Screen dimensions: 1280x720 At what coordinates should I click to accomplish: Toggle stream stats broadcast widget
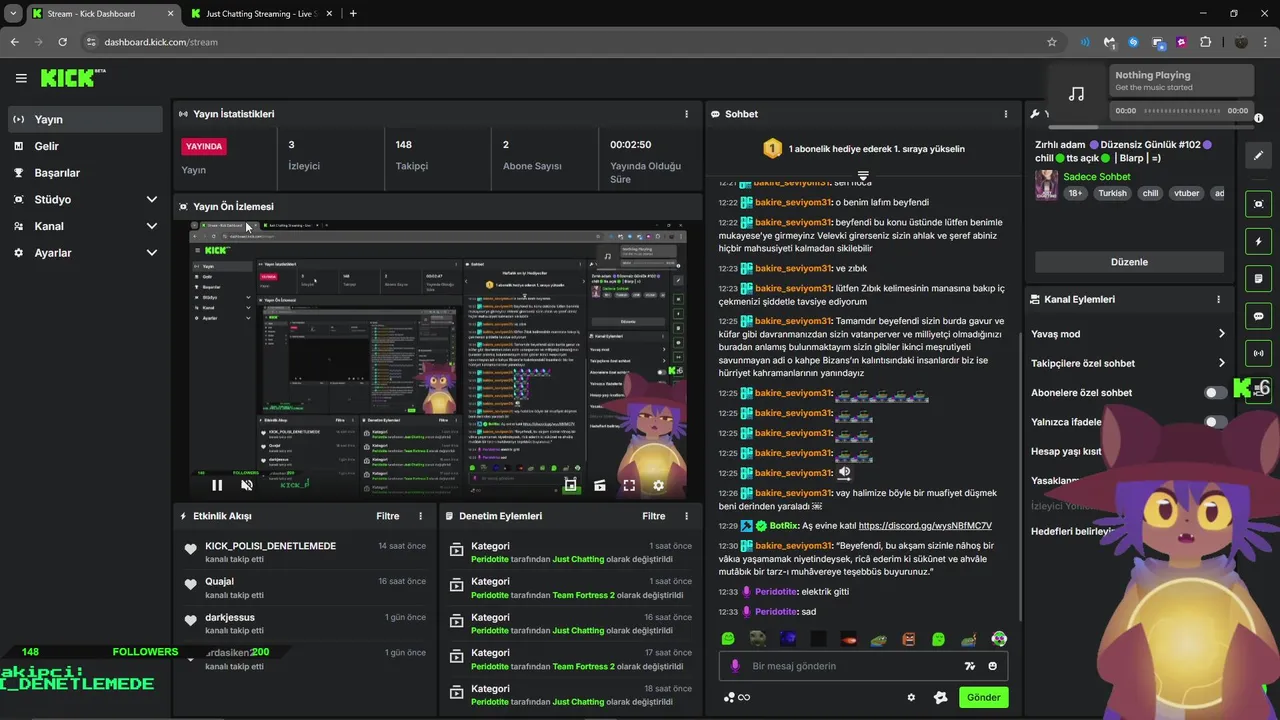[1259, 353]
